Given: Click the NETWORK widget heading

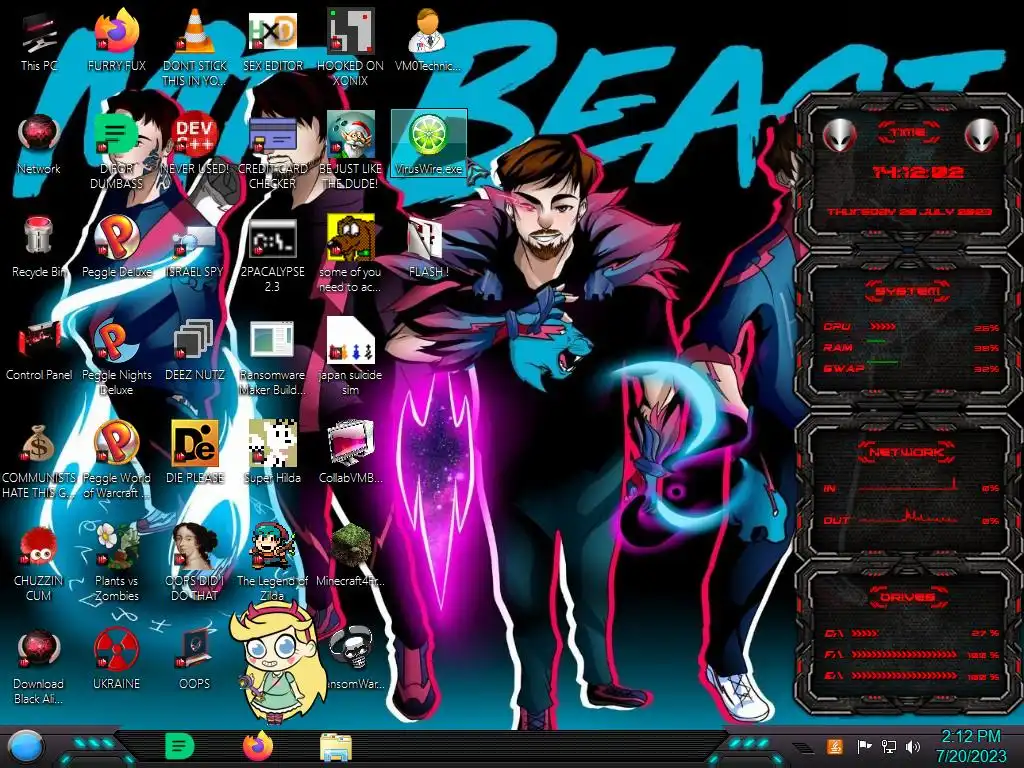Looking at the screenshot, I should tap(906, 451).
